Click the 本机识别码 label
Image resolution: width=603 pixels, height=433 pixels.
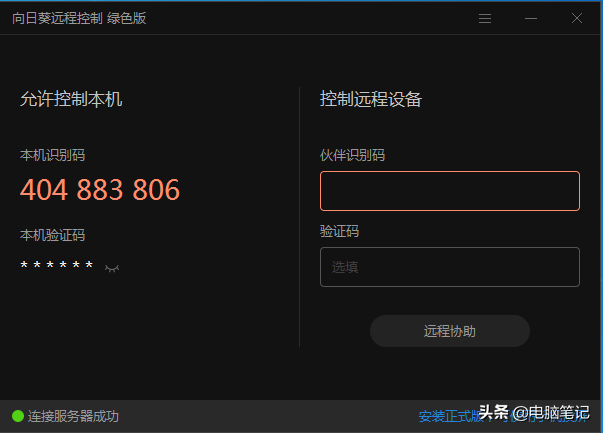coord(52,155)
